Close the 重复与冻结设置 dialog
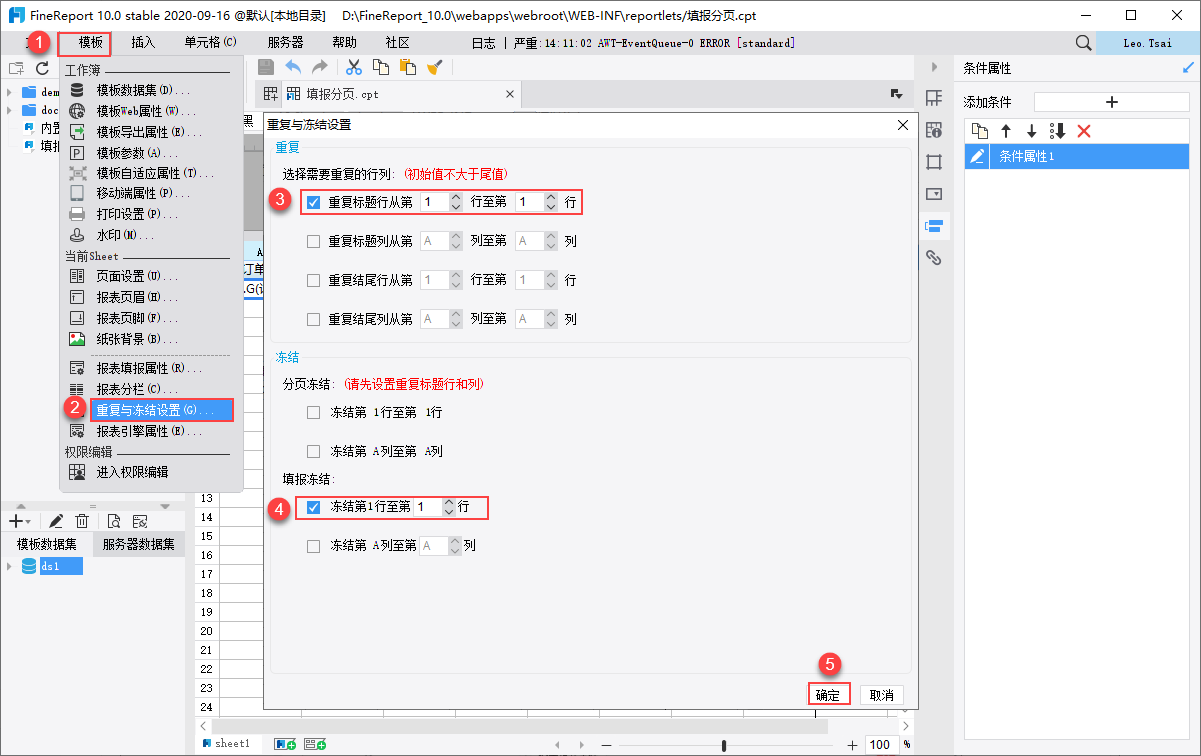The image size is (1201, 756). click(903, 125)
